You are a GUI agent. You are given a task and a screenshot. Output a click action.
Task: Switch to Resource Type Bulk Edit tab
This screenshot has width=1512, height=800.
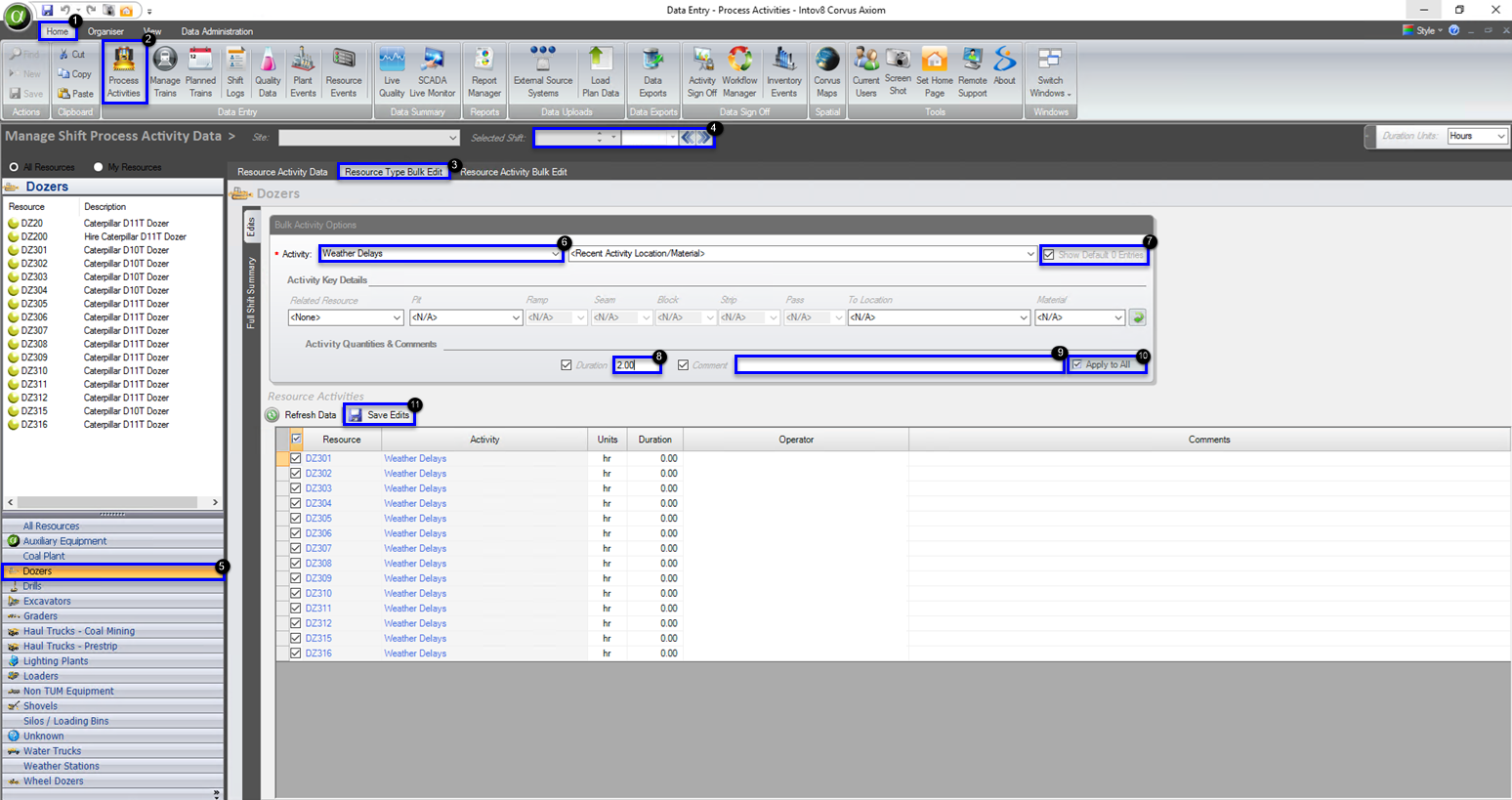click(394, 172)
